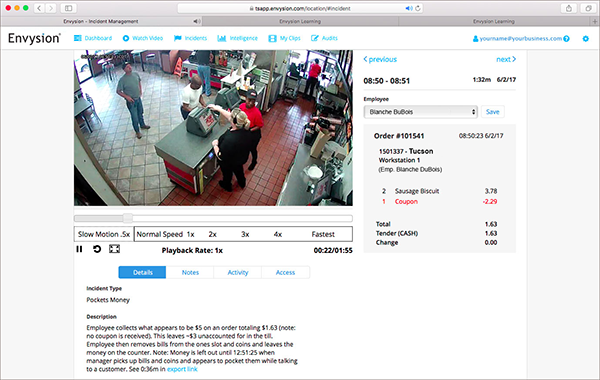
Task: Click the Envysion logo
Action: 34,38
